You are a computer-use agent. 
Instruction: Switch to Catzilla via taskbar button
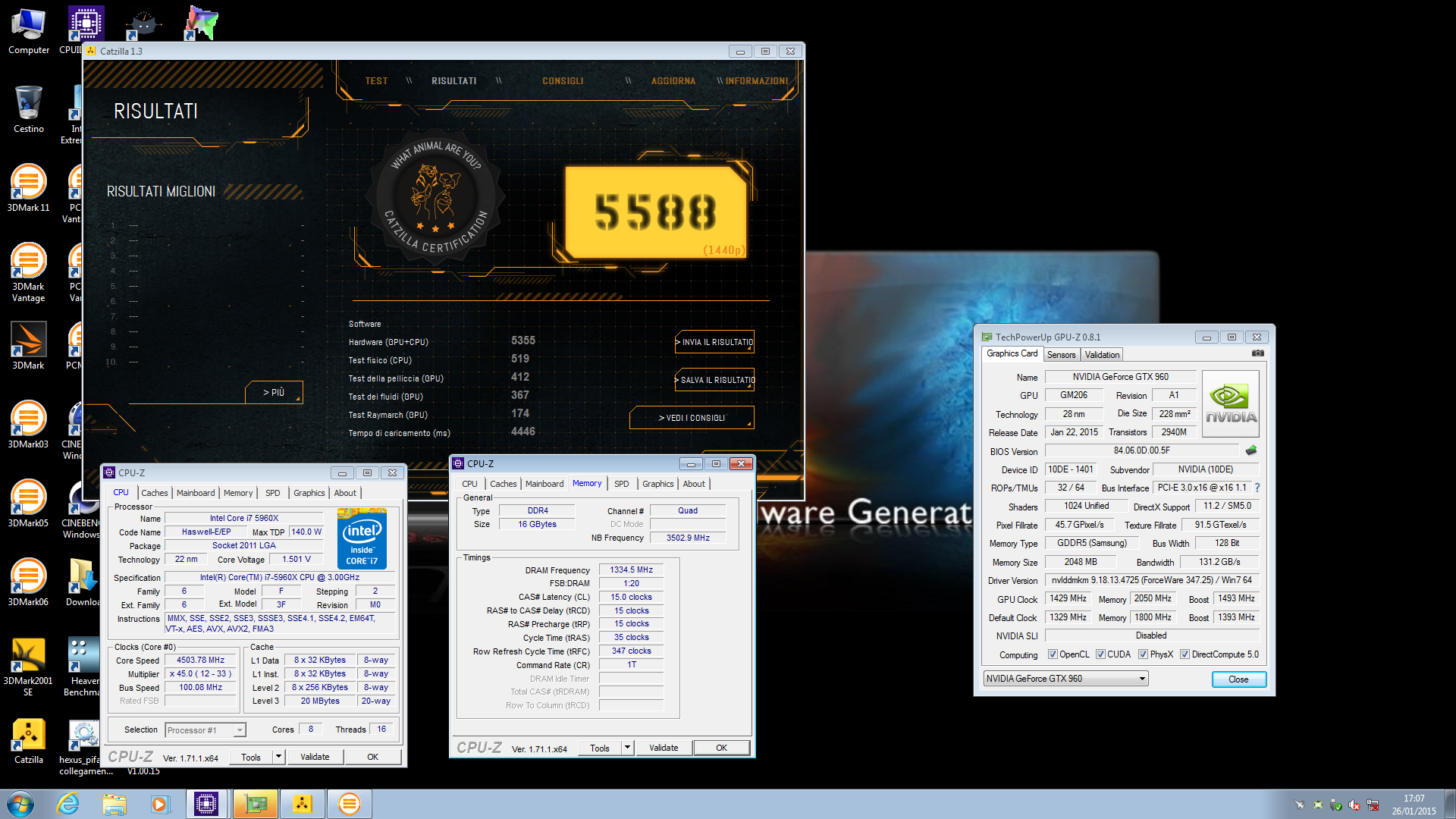(x=303, y=804)
